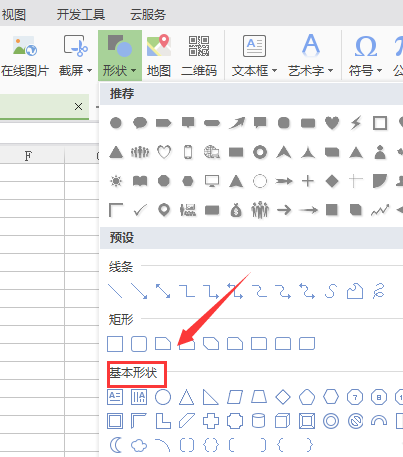Choose the cross plus basic shape
Screen dimensions: 403x457
[x=211, y=421]
